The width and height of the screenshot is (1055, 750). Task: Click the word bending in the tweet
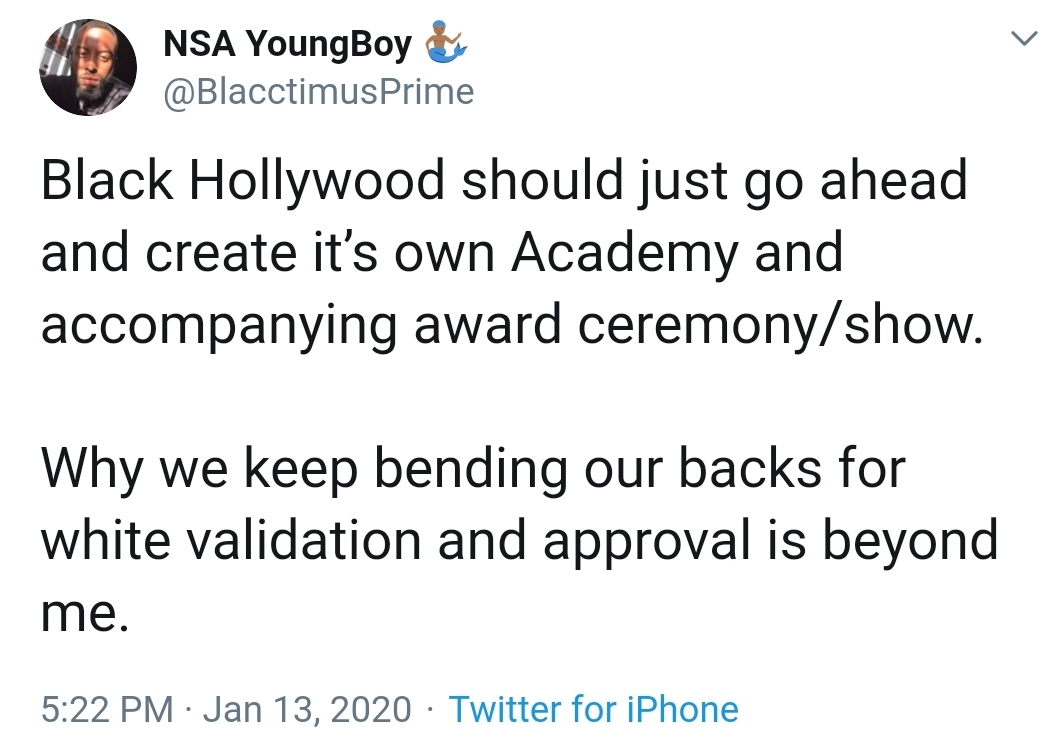click(470, 469)
